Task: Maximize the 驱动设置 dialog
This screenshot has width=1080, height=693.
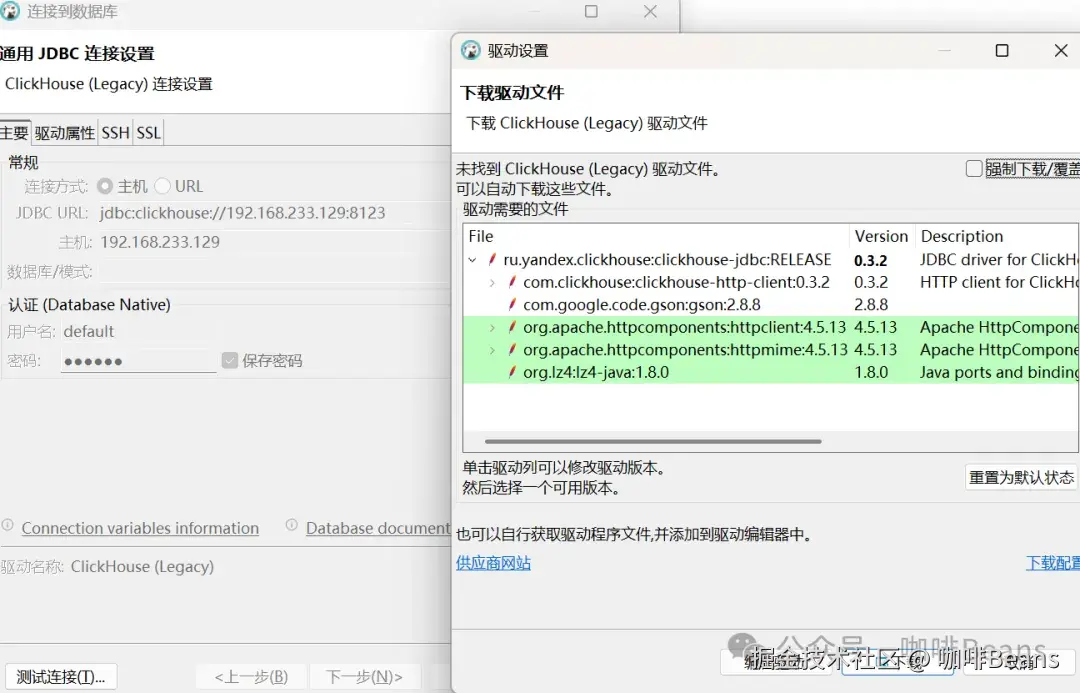Action: coord(1002,50)
